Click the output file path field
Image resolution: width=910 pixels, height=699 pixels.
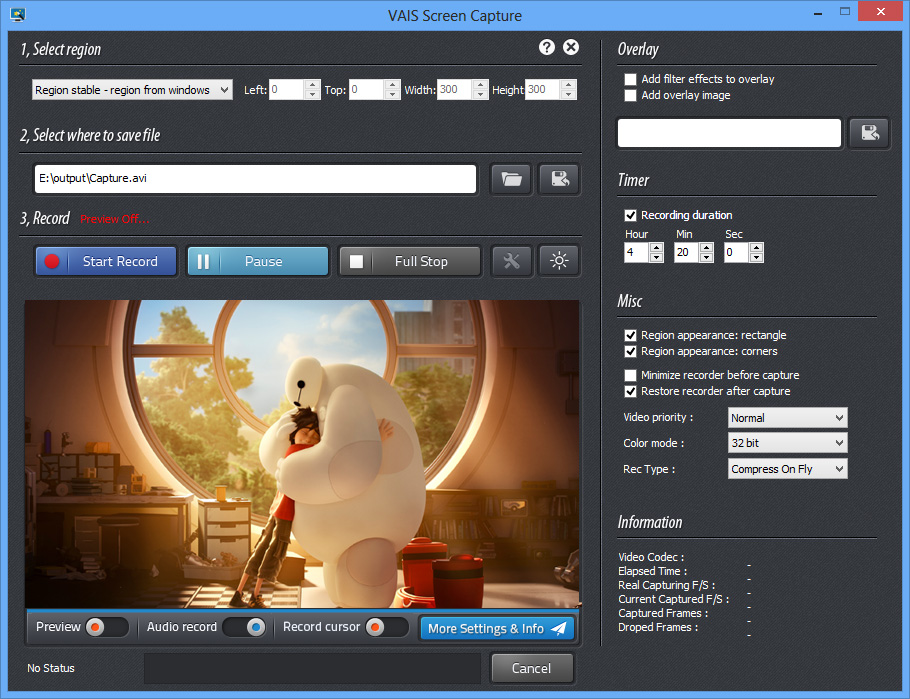(255, 179)
